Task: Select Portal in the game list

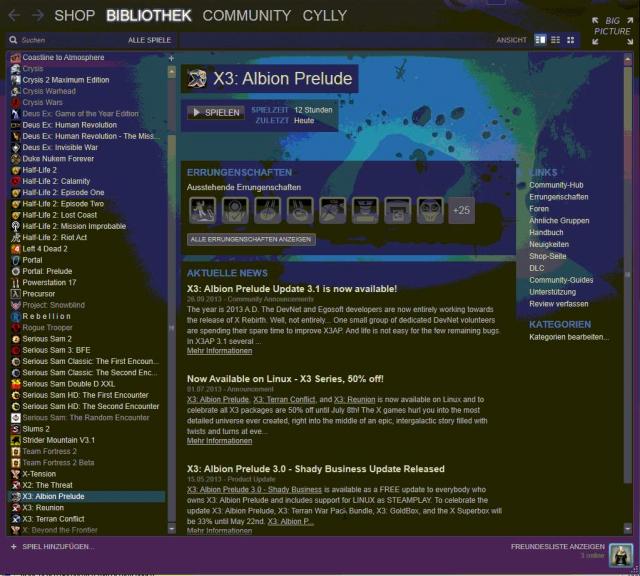Action: click(87, 260)
